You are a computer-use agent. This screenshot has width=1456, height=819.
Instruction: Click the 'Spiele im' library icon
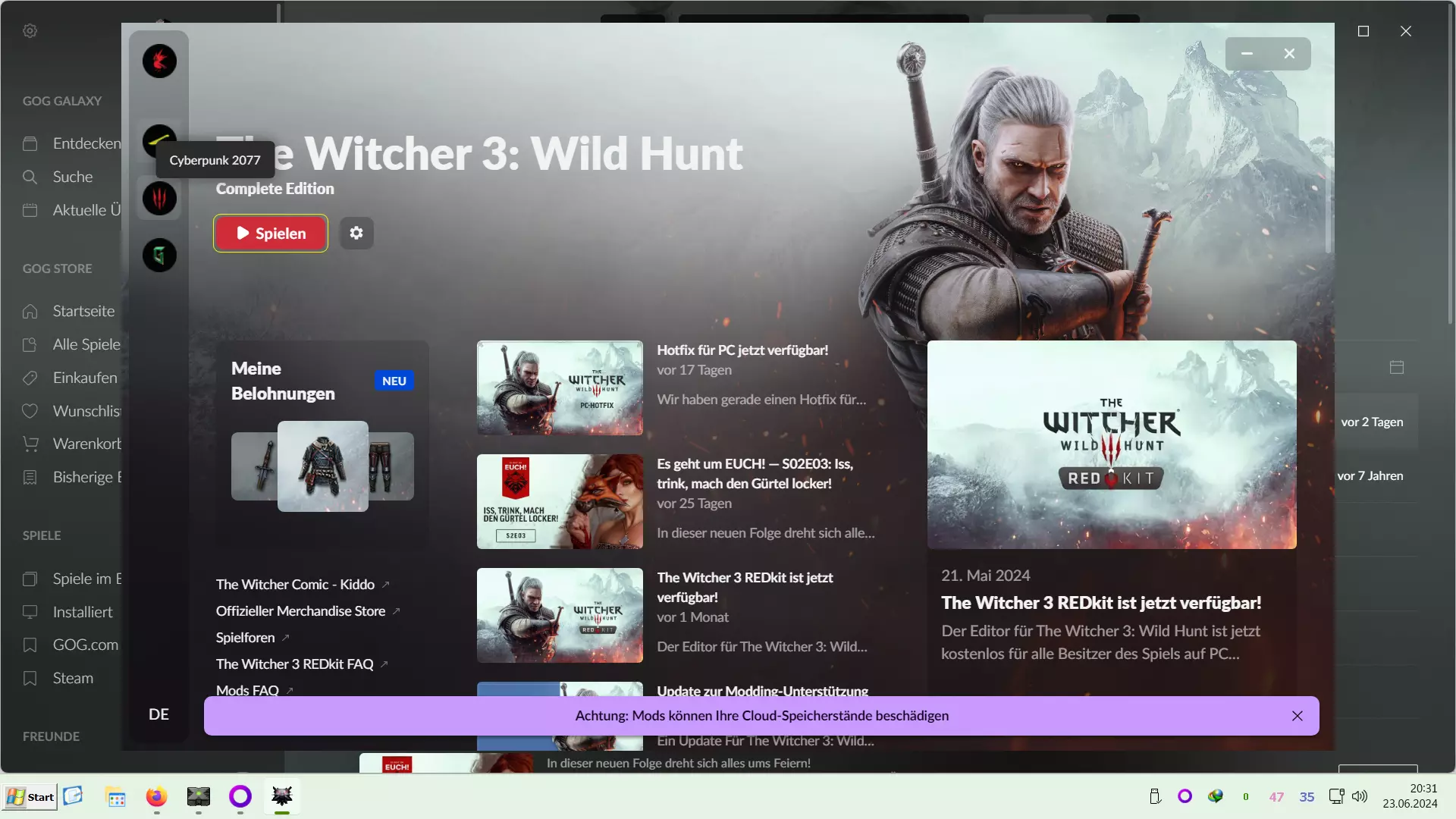point(30,579)
